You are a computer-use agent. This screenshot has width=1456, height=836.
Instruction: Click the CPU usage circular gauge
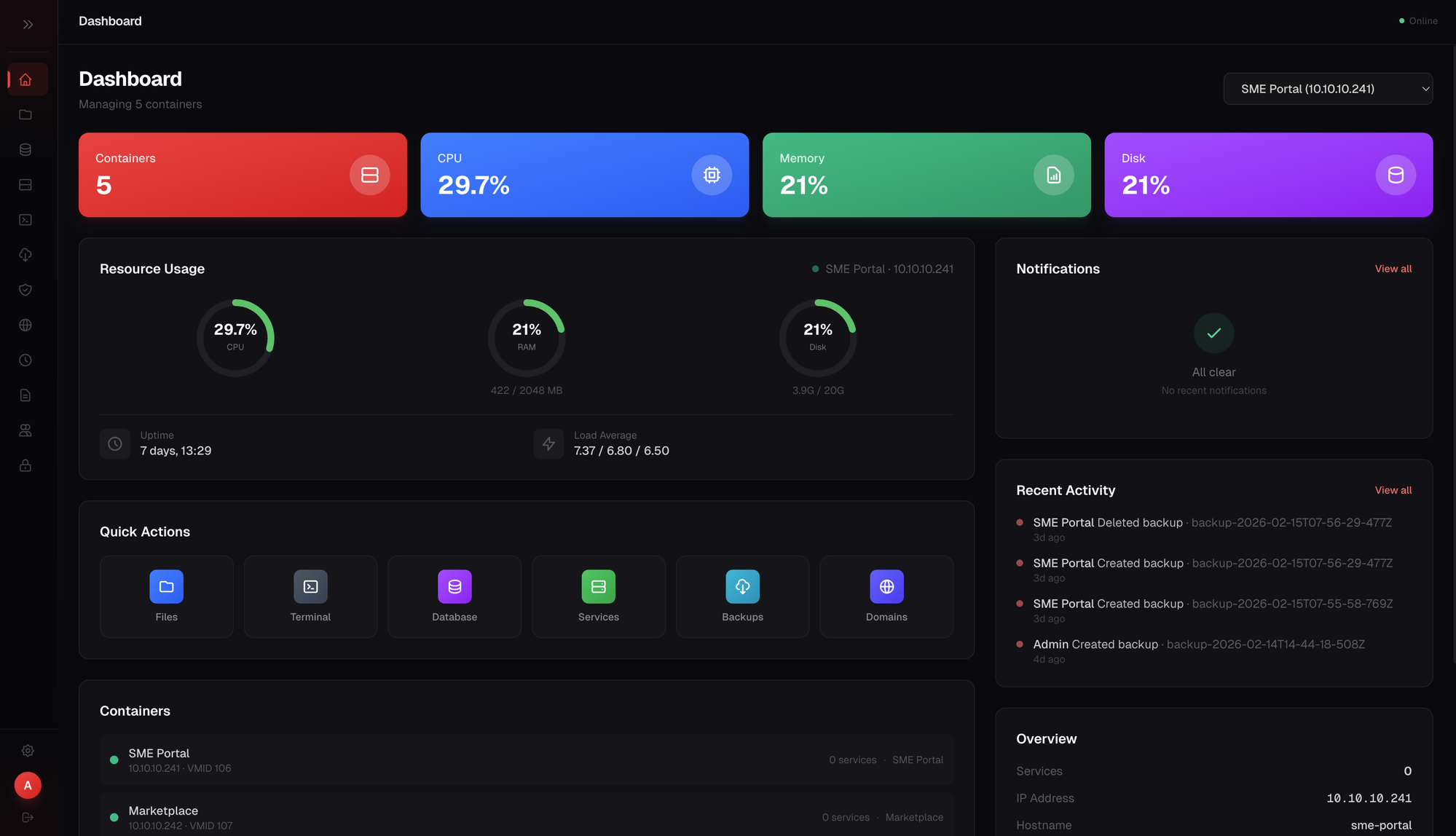click(x=235, y=337)
